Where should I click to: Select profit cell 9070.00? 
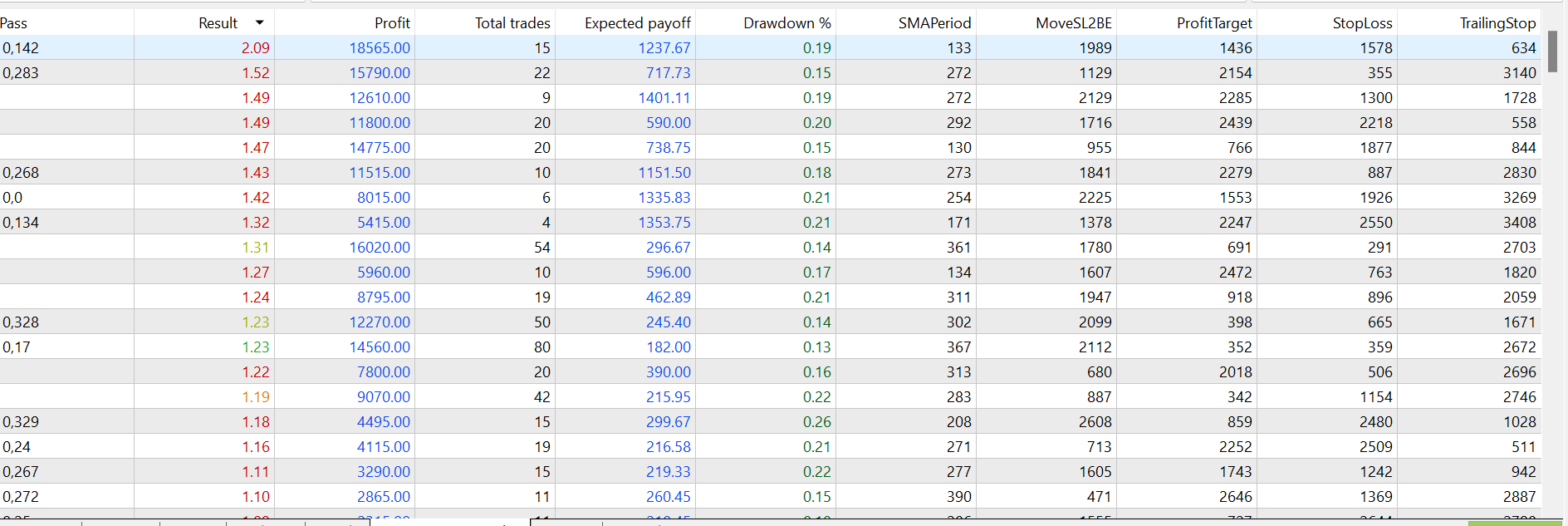point(384,397)
